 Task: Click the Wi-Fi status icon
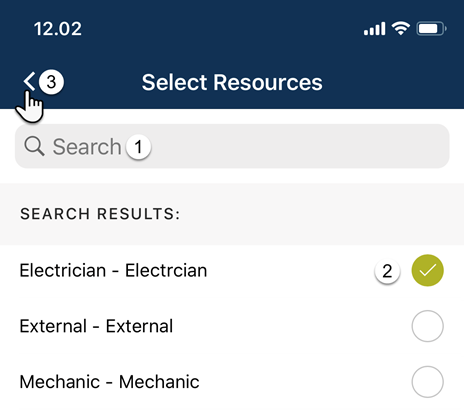(x=401, y=28)
